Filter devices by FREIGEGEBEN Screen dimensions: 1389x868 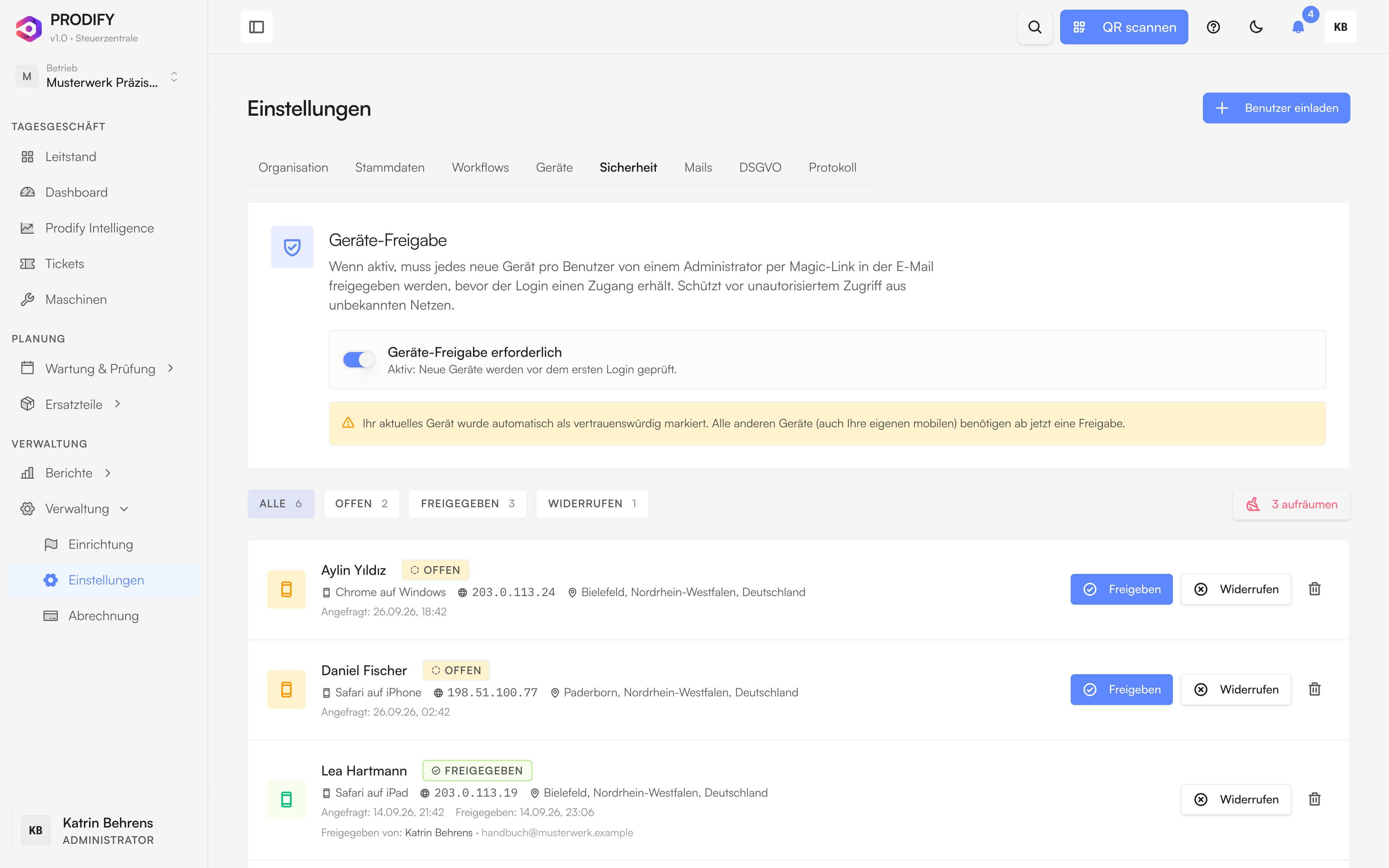[x=468, y=503]
